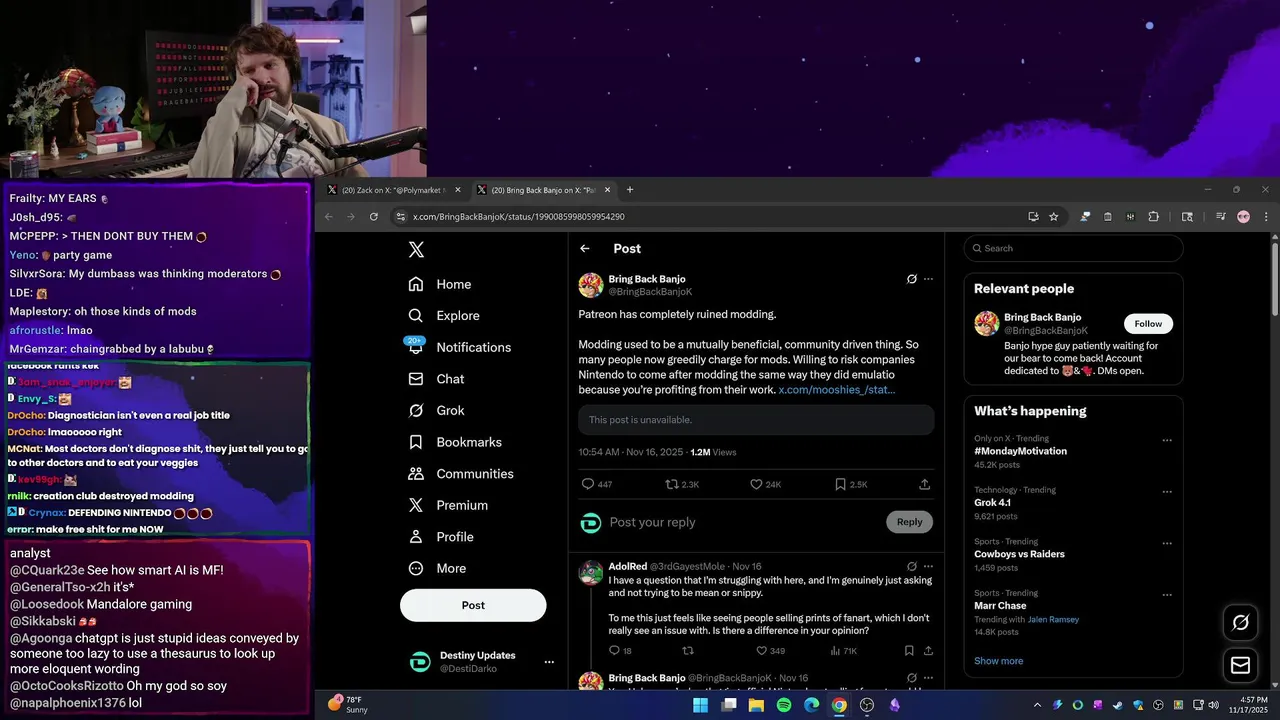Follow Bring Back Banjo
This screenshot has height=720, width=1280.
[x=1148, y=324]
